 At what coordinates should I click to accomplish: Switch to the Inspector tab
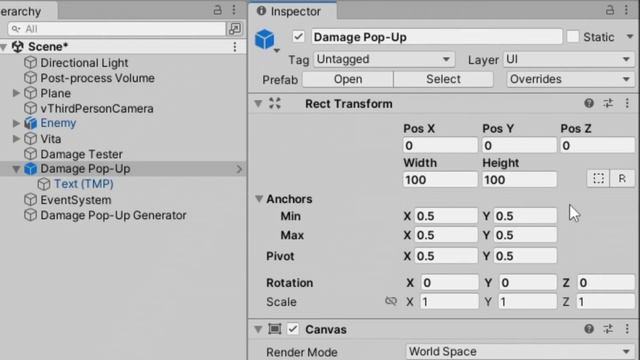pos(292,11)
